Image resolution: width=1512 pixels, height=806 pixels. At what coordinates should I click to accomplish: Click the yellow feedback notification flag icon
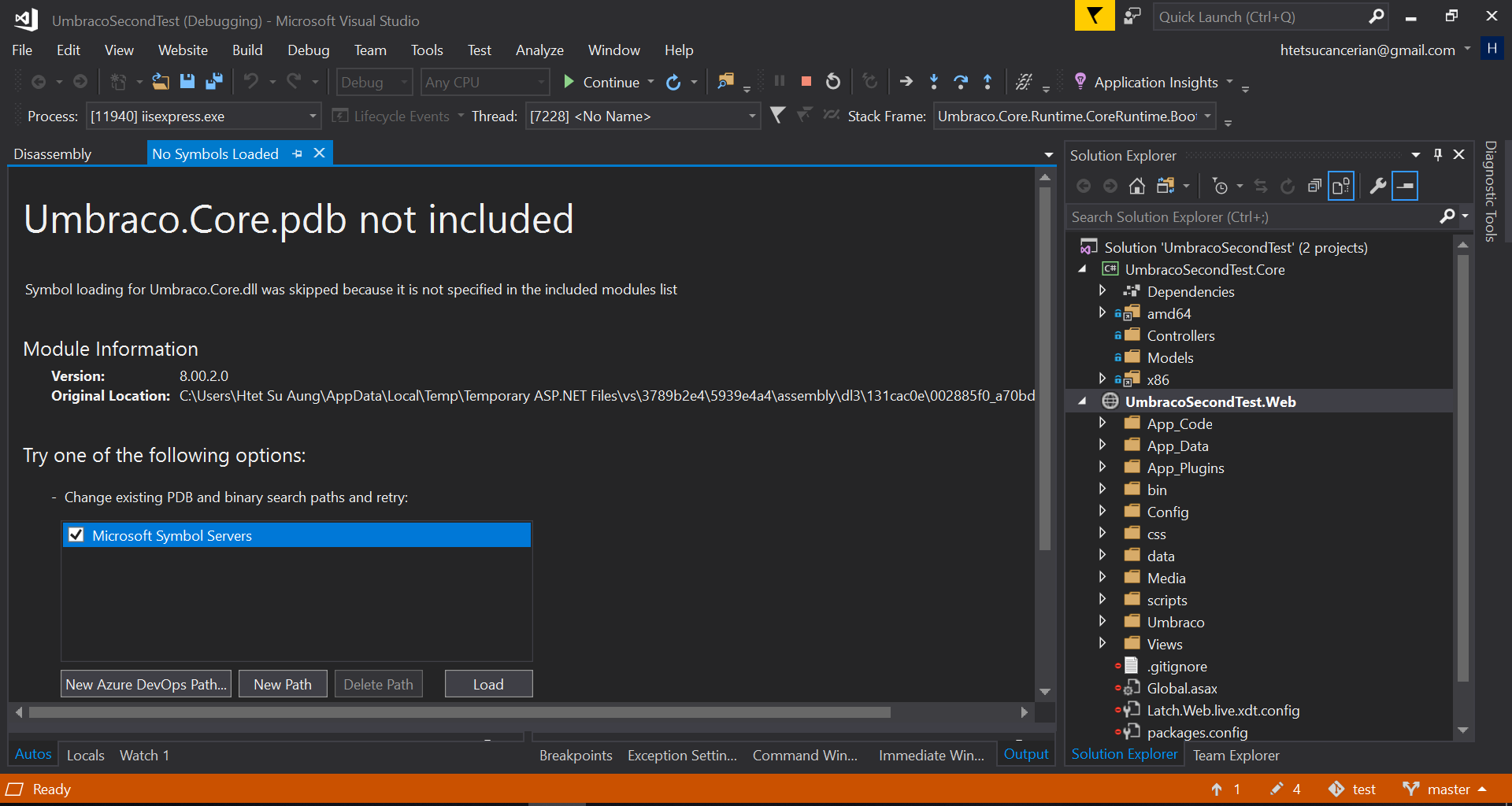[1095, 16]
